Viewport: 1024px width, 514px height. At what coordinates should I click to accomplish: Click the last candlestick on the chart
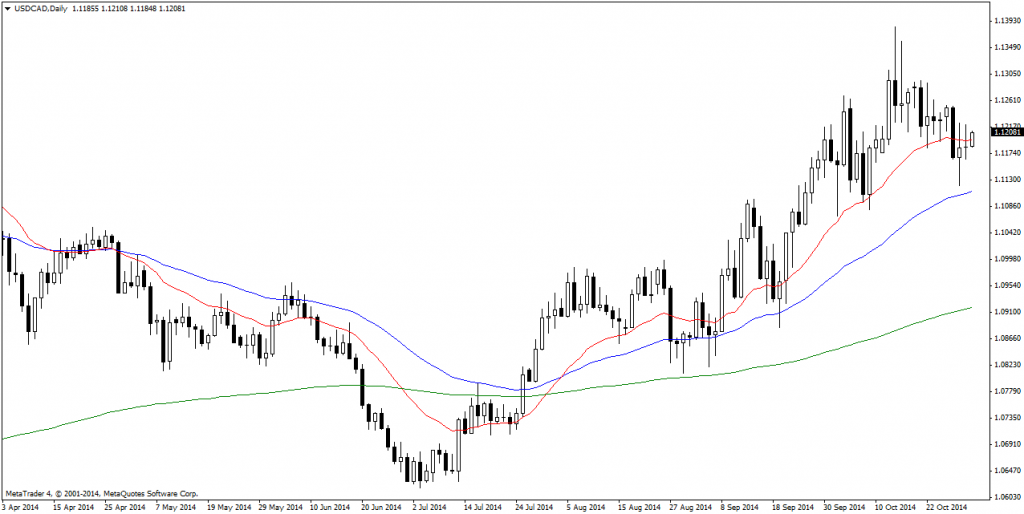(x=972, y=139)
